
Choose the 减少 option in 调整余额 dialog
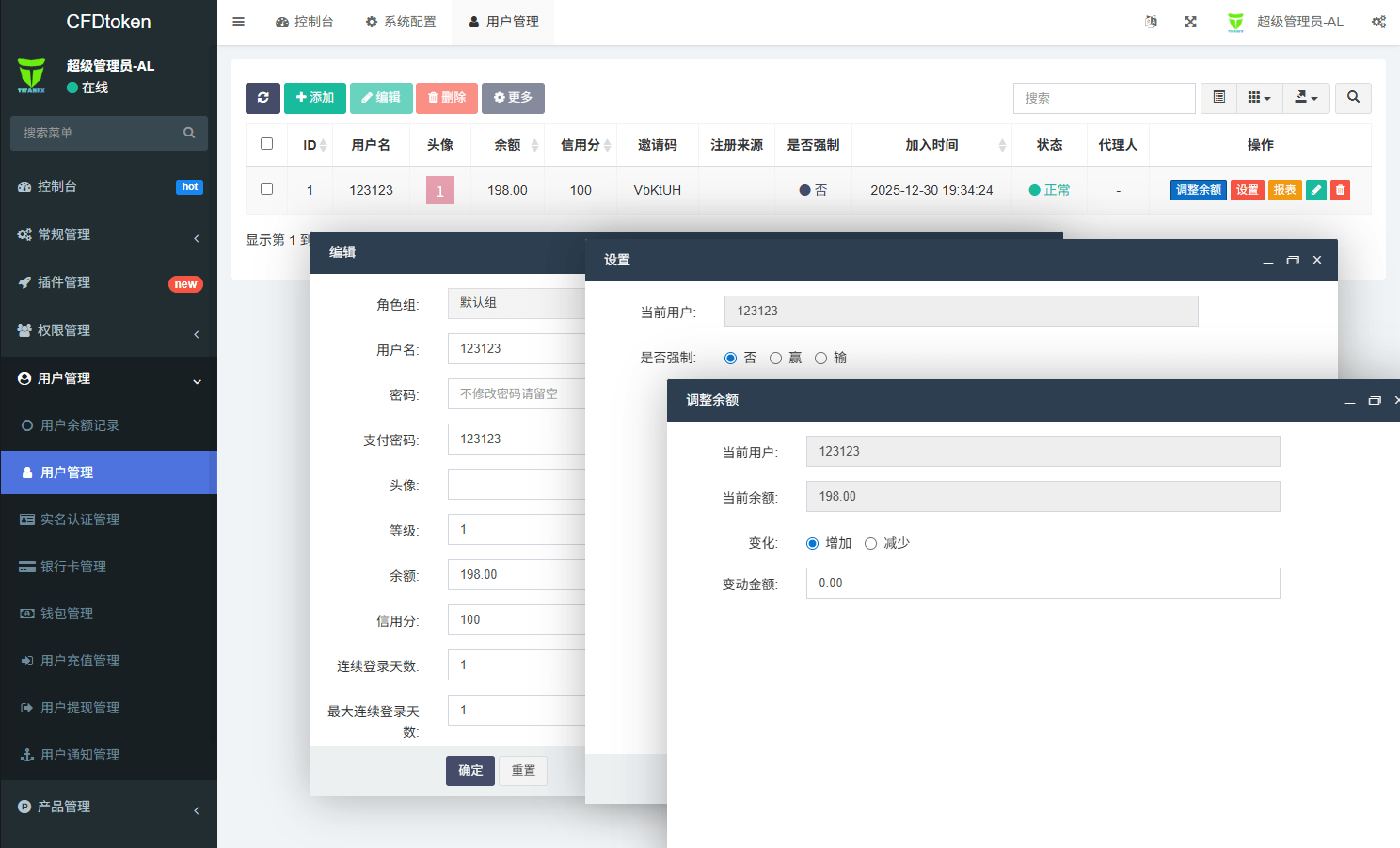[x=870, y=543]
